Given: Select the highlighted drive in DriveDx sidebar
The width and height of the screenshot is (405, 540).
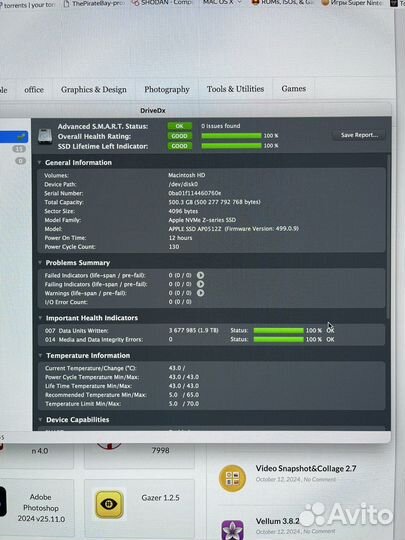Looking at the screenshot, I should coord(14,137).
